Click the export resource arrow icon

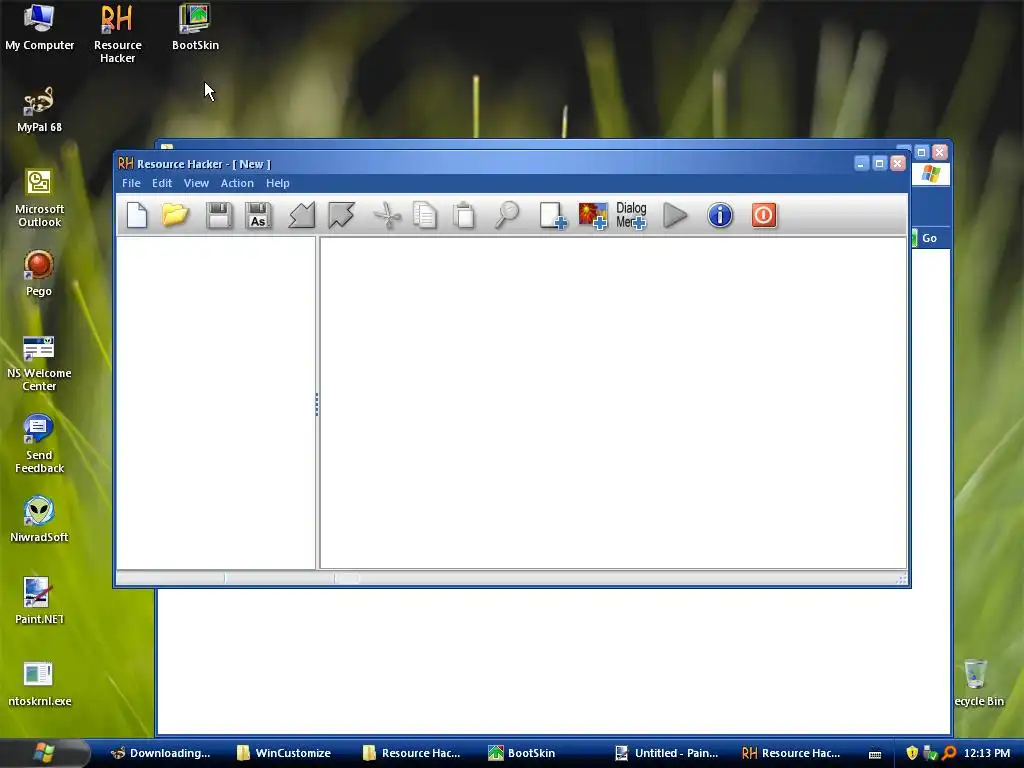341,215
